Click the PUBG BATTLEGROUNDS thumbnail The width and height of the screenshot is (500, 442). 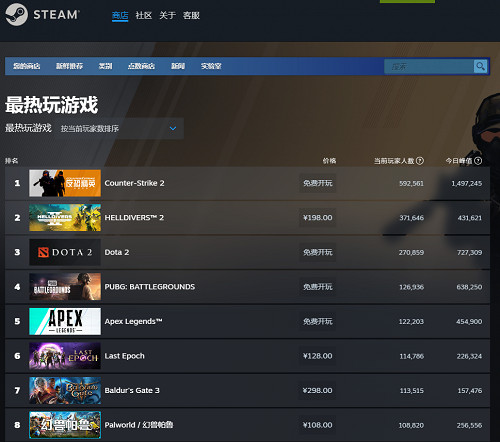point(65,287)
